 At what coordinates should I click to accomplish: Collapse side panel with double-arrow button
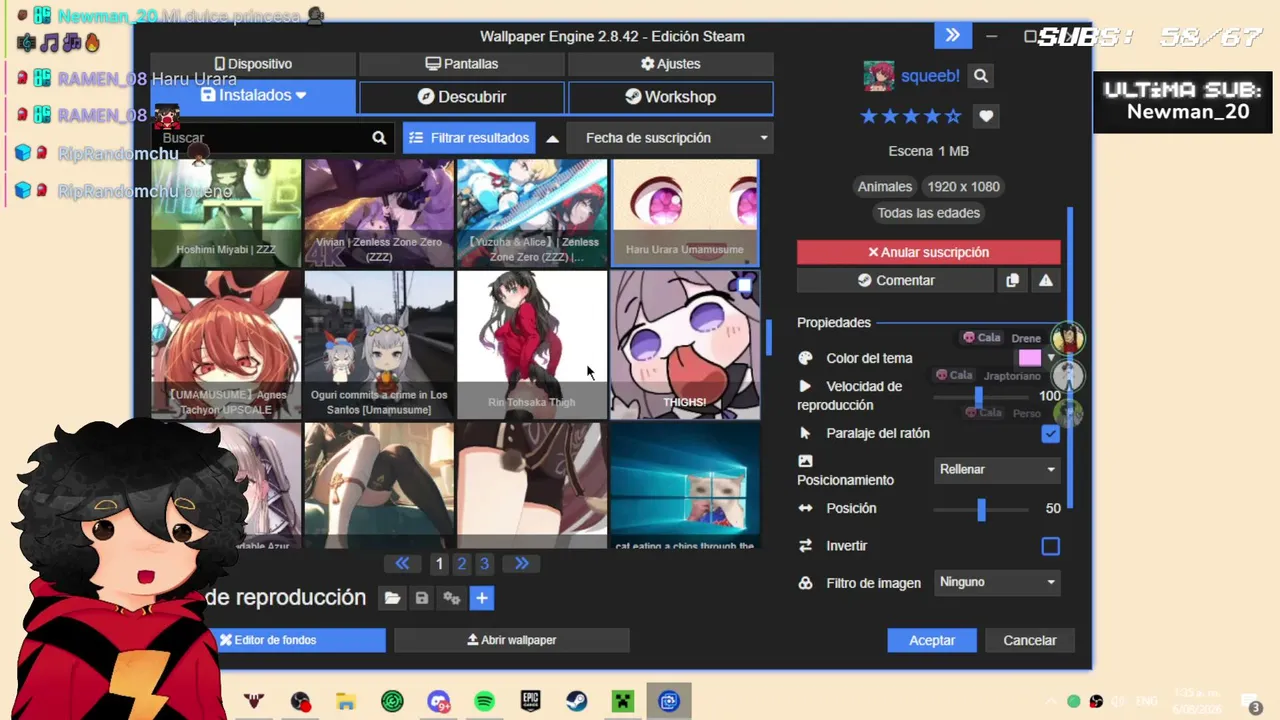(953, 36)
